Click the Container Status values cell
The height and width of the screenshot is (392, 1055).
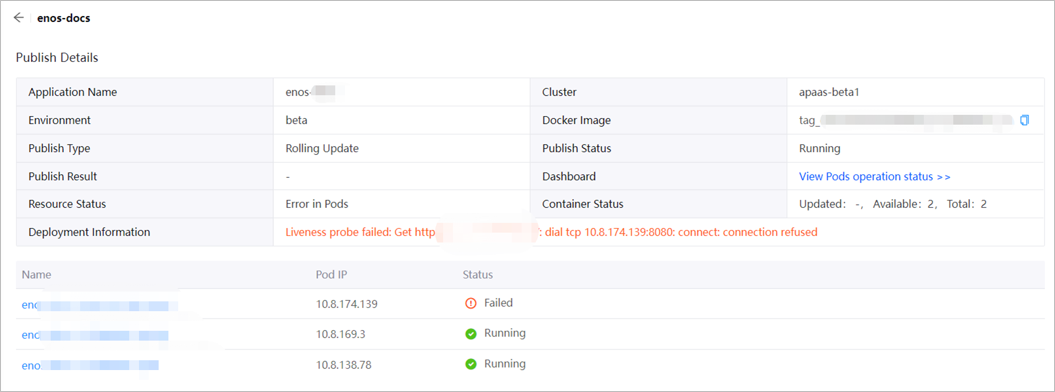[x=916, y=204]
